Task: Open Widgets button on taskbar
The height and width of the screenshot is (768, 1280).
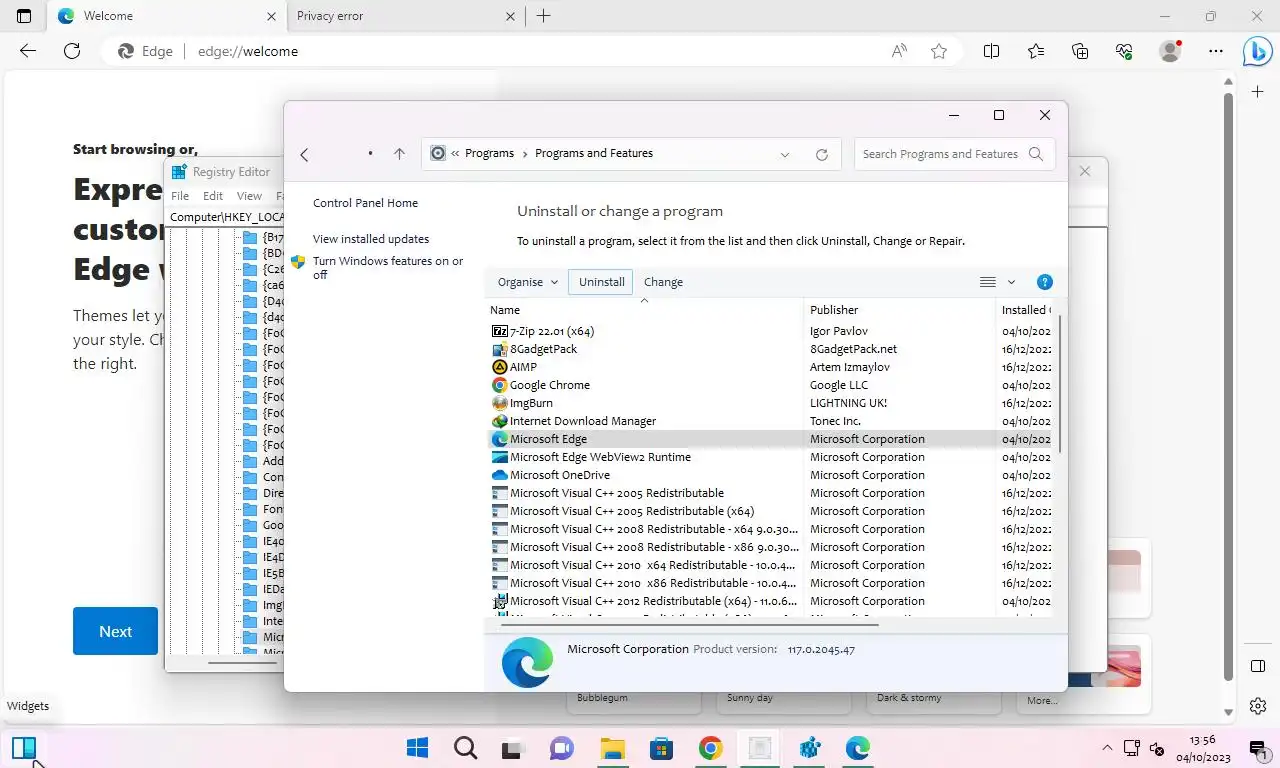Action: point(24,748)
